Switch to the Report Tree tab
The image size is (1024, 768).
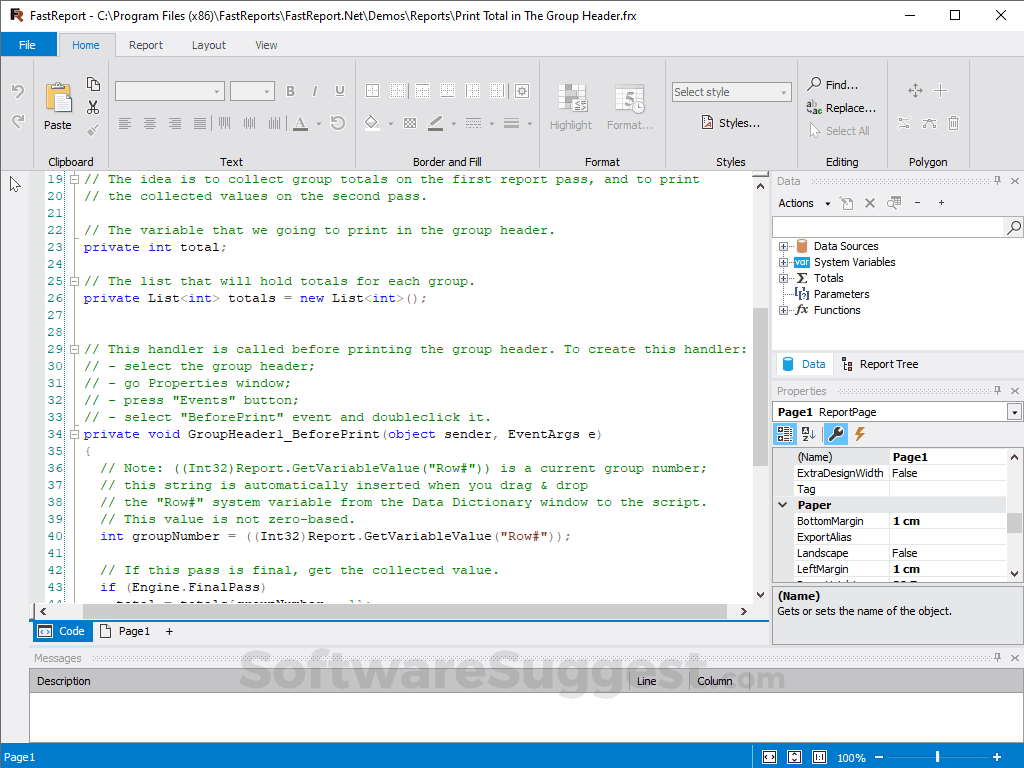(x=879, y=364)
